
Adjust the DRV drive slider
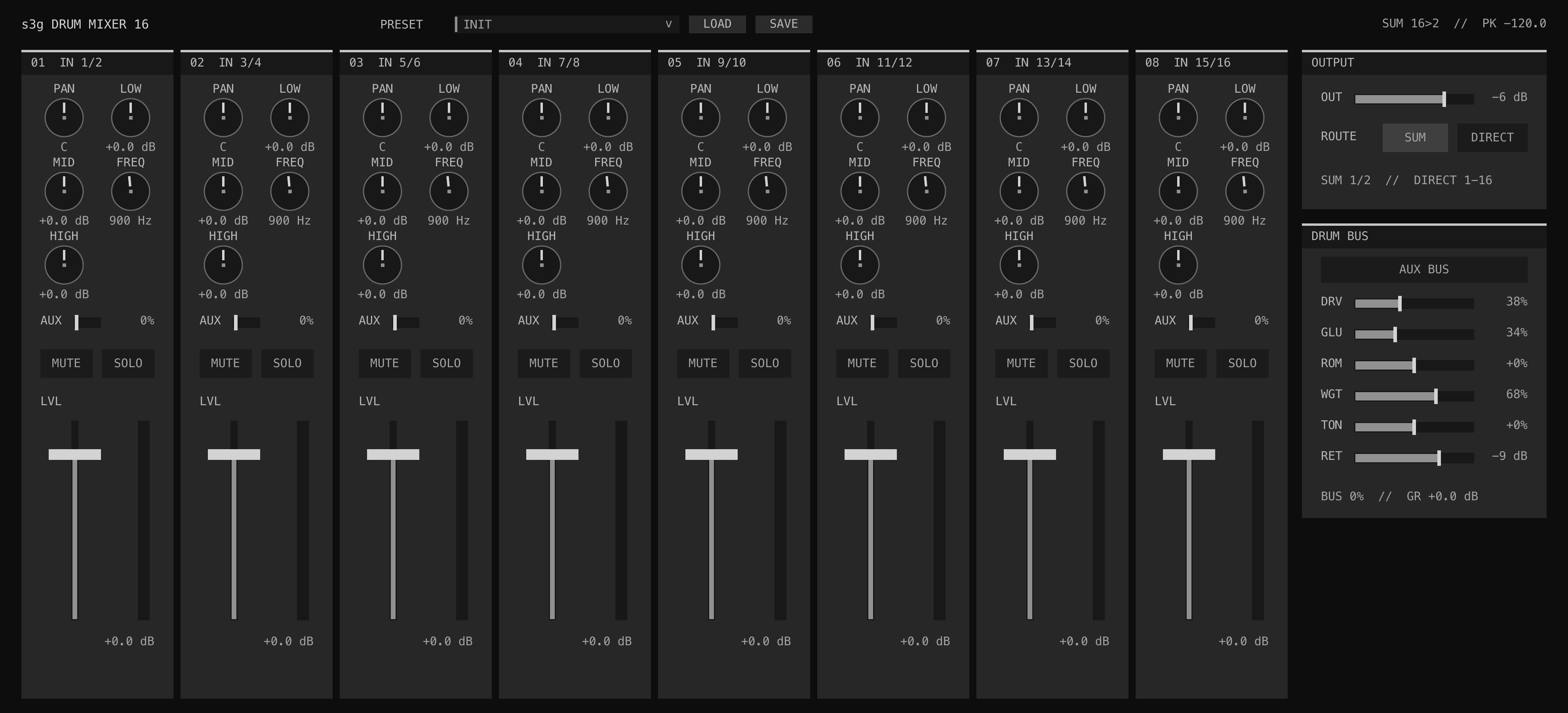tap(1414, 303)
